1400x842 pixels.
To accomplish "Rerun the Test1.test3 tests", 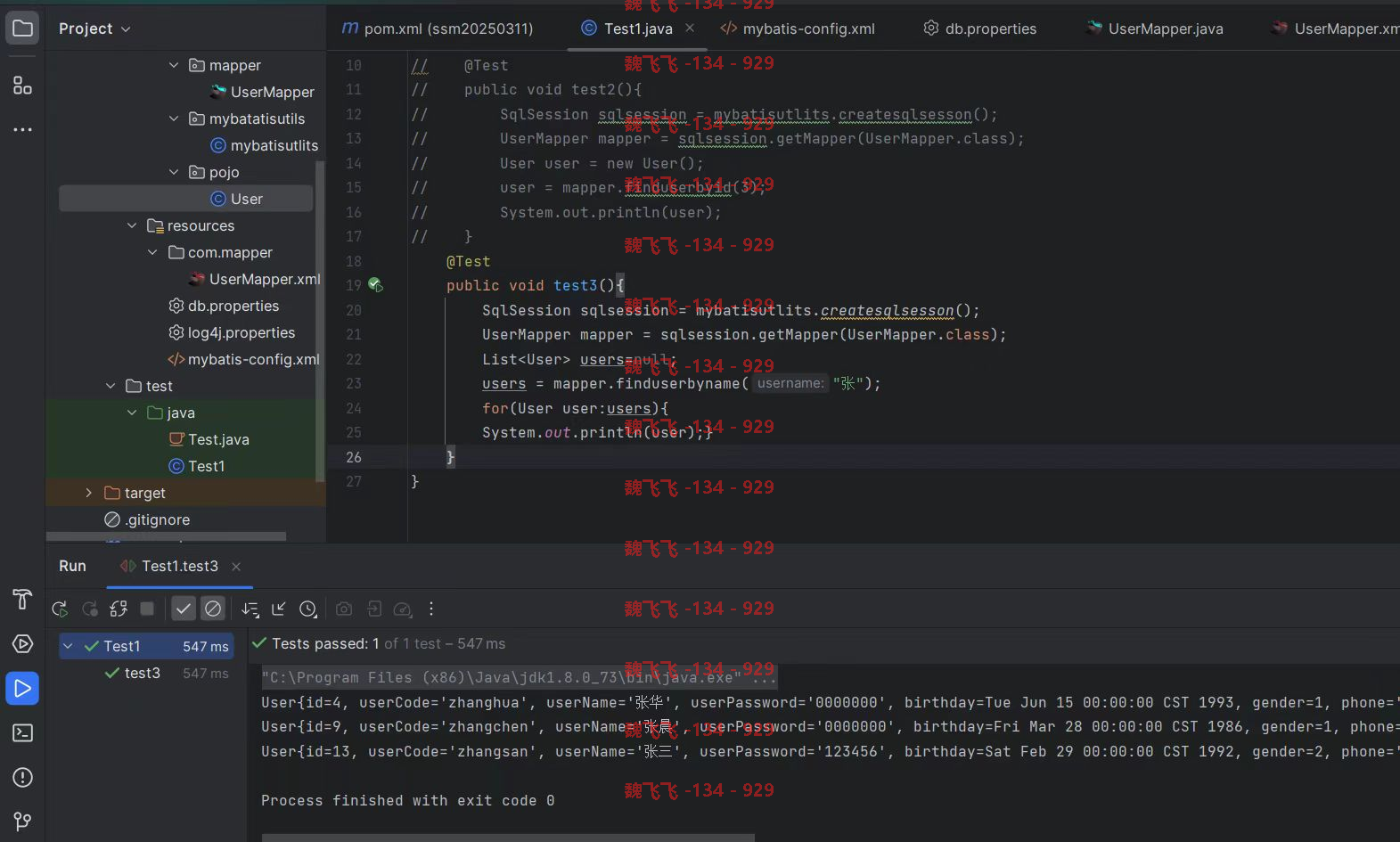I will pyautogui.click(x=60, y=609).
